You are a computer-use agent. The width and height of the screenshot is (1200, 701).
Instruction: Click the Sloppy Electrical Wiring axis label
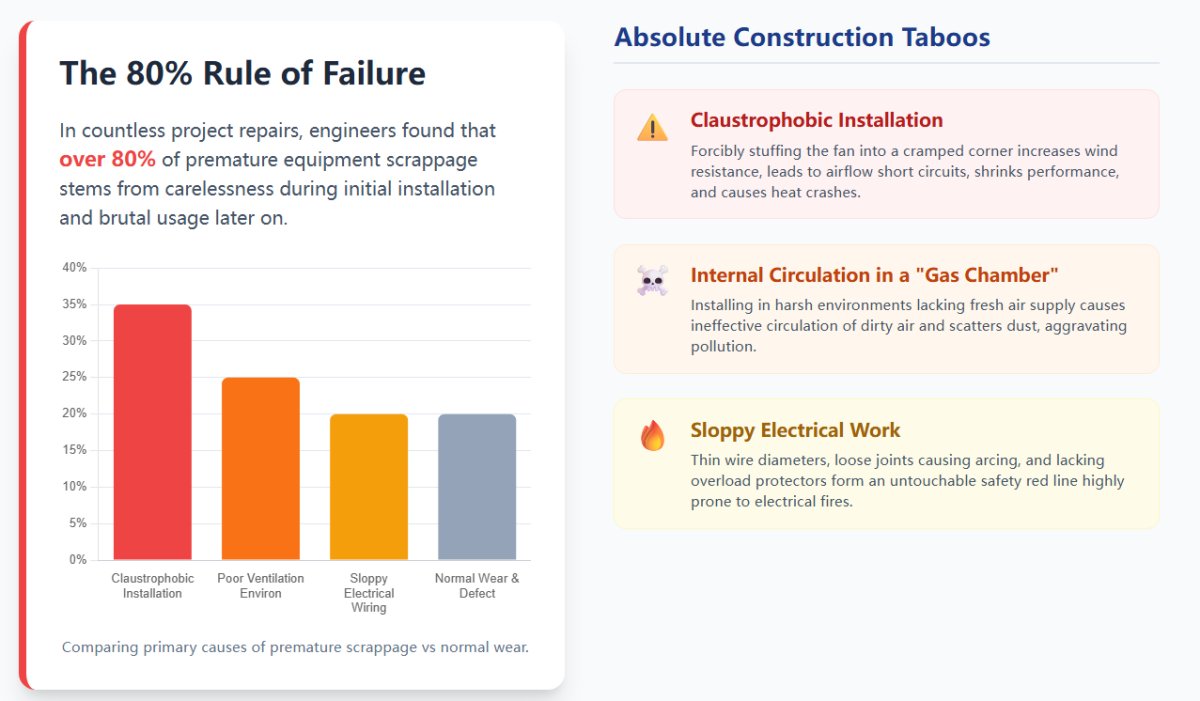pos(368,593)
